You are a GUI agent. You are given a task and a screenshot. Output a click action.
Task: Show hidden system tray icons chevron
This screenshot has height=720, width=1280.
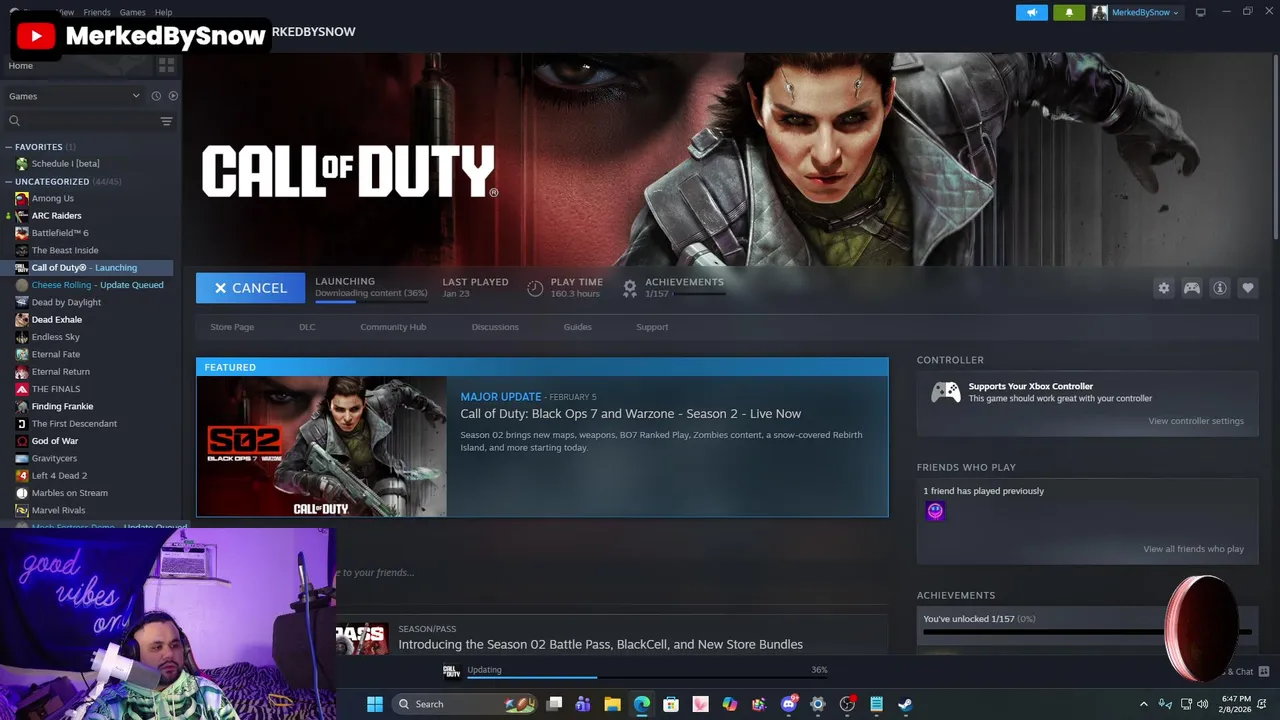[x=1144, y=704]
